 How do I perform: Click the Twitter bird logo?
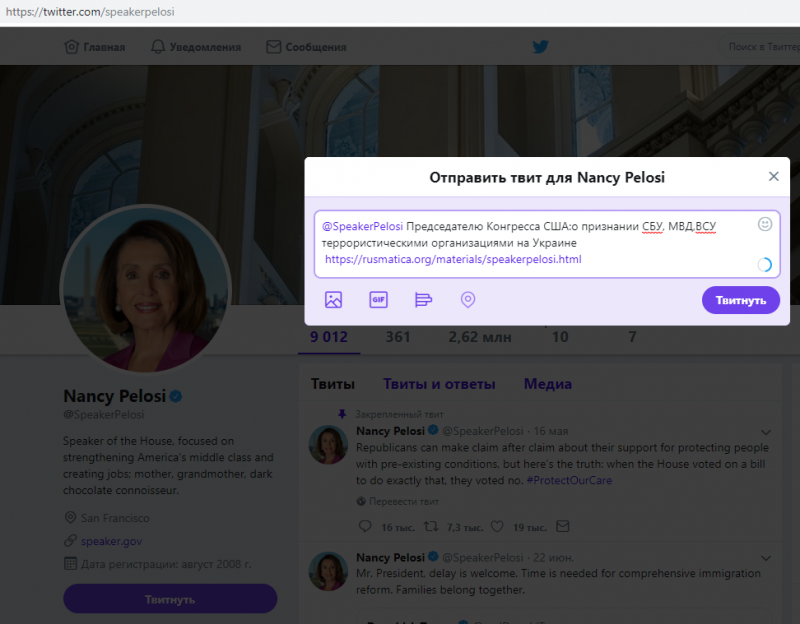pyautogui.click(x=540, y=47)
